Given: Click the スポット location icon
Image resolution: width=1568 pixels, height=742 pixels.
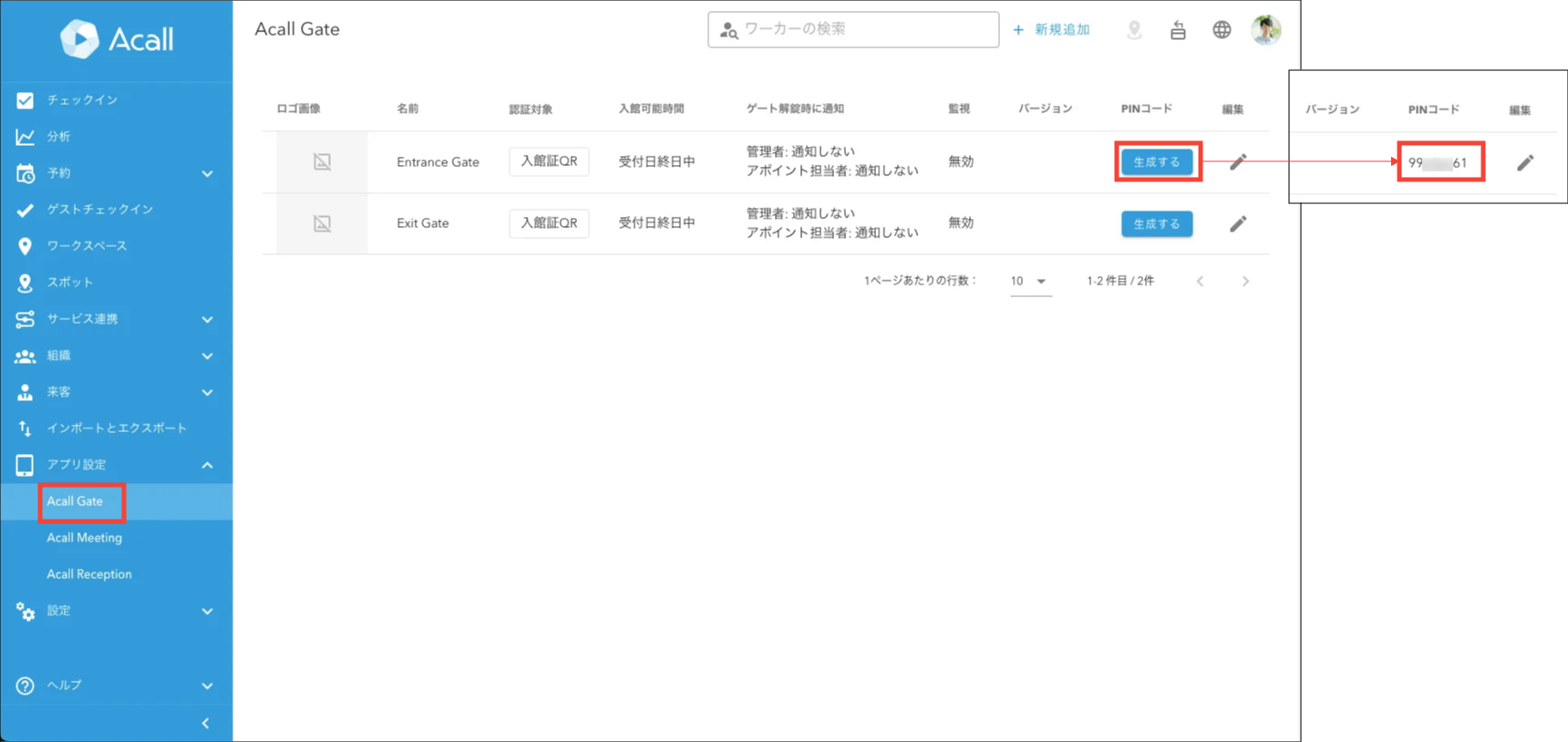Looking at the screenshot, I should [25, 283].
